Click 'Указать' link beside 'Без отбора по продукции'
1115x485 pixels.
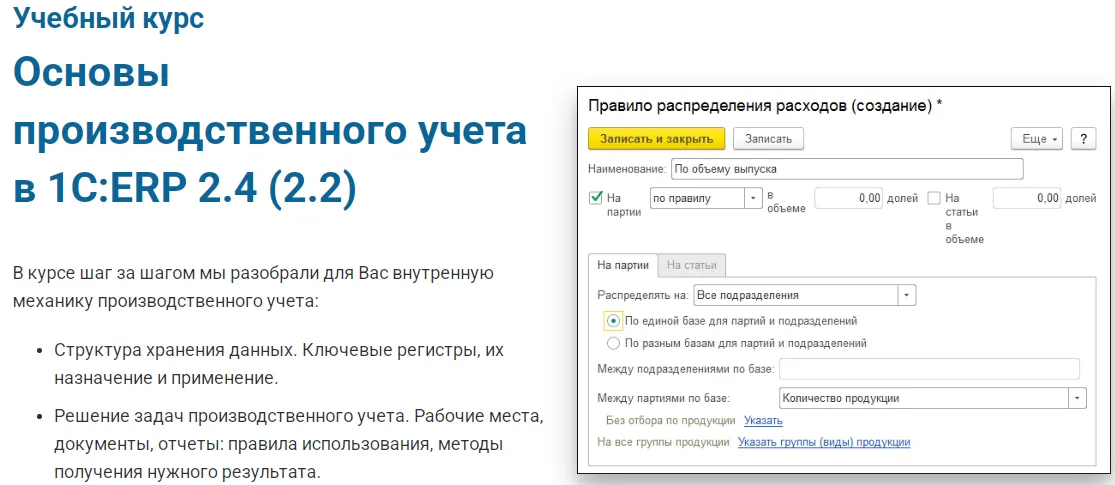click(x=763, y=421)
